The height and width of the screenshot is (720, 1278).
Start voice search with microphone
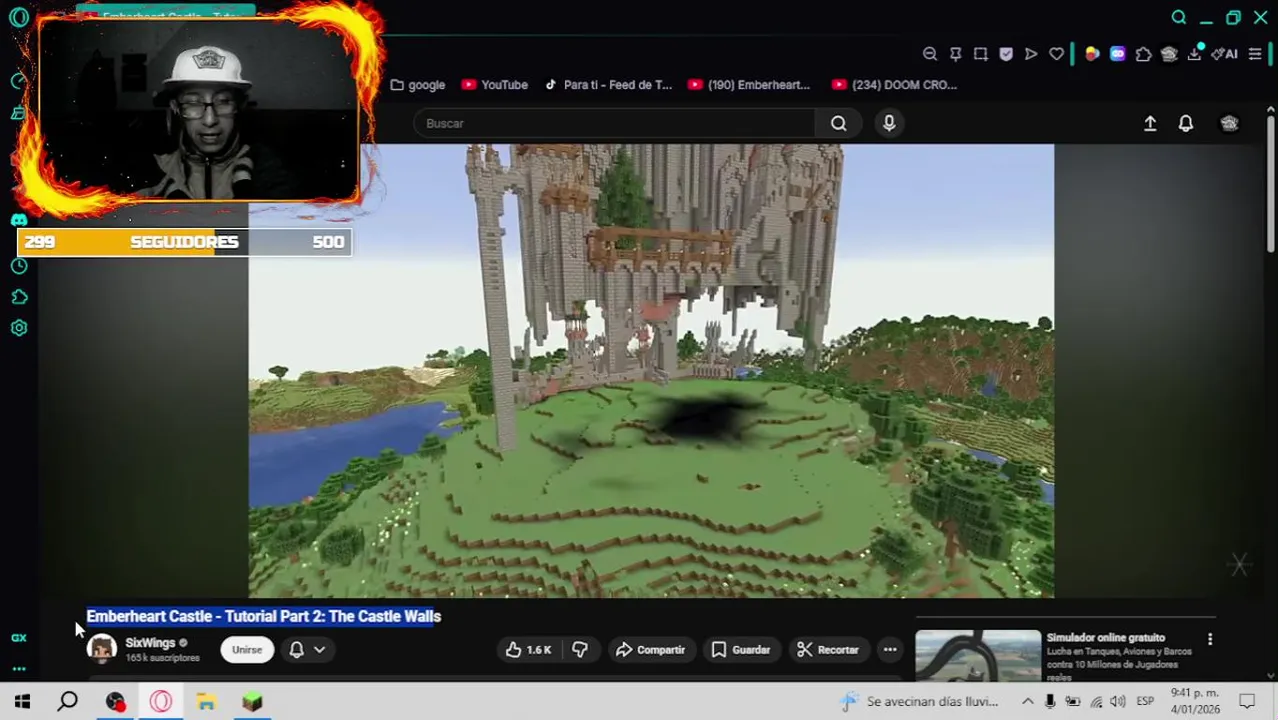[889, 123]
